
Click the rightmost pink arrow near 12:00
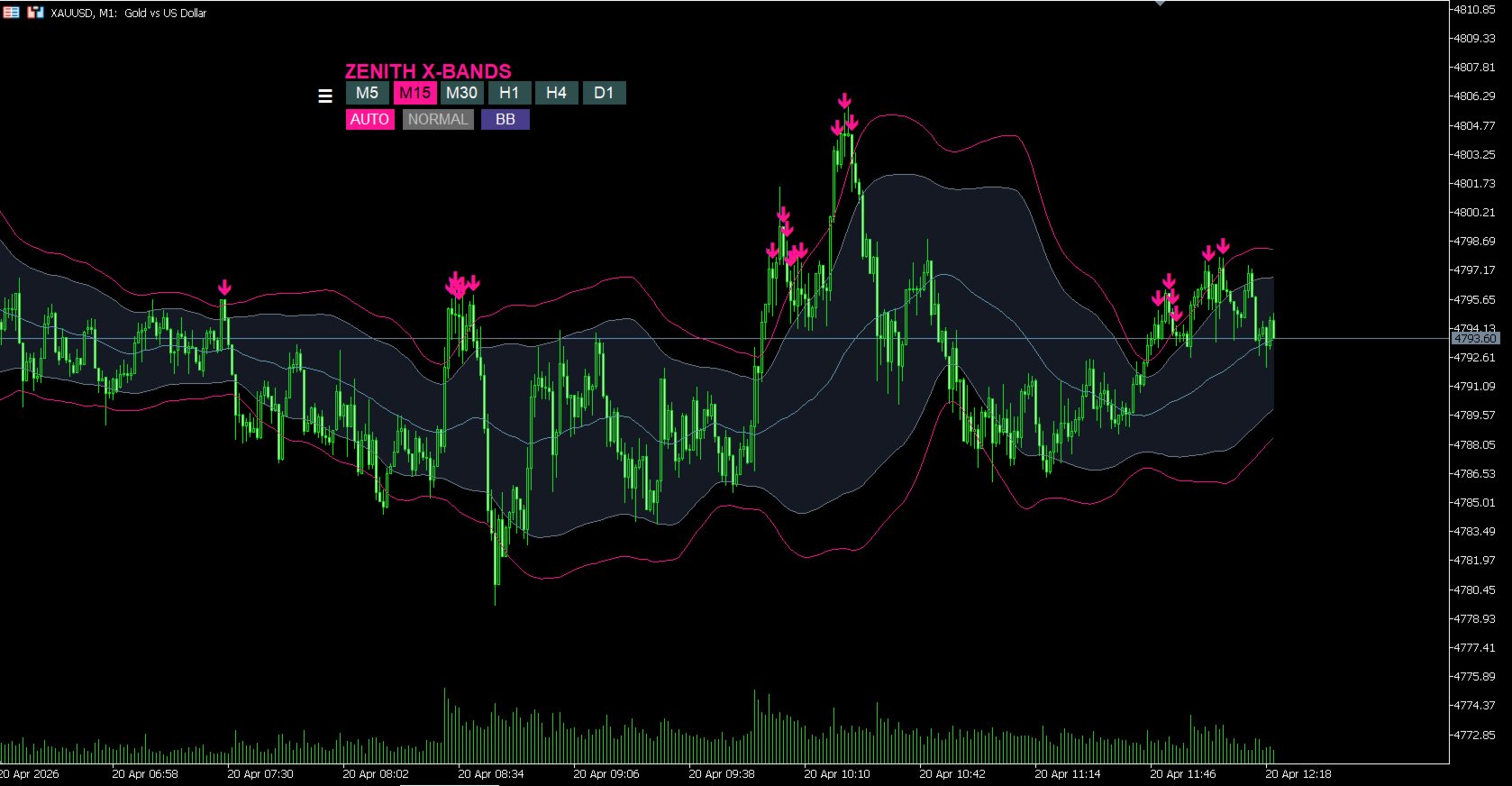(x=1223, y=246)
